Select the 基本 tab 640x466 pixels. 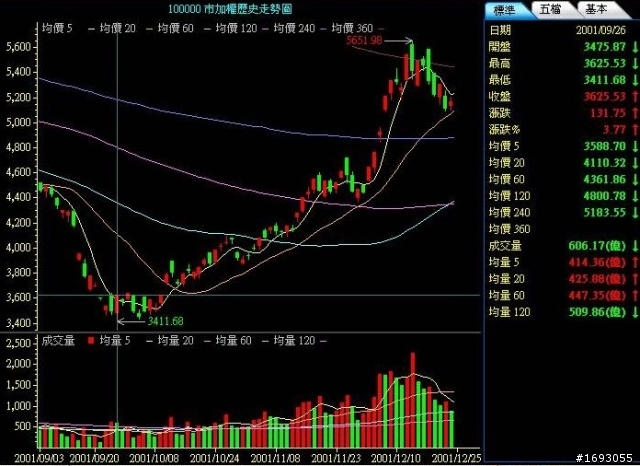(596, 9)
